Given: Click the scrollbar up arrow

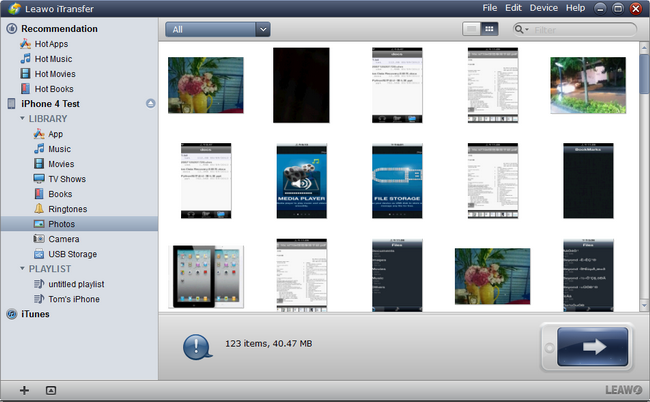Looking at the screenshot, I should point(644,47).
